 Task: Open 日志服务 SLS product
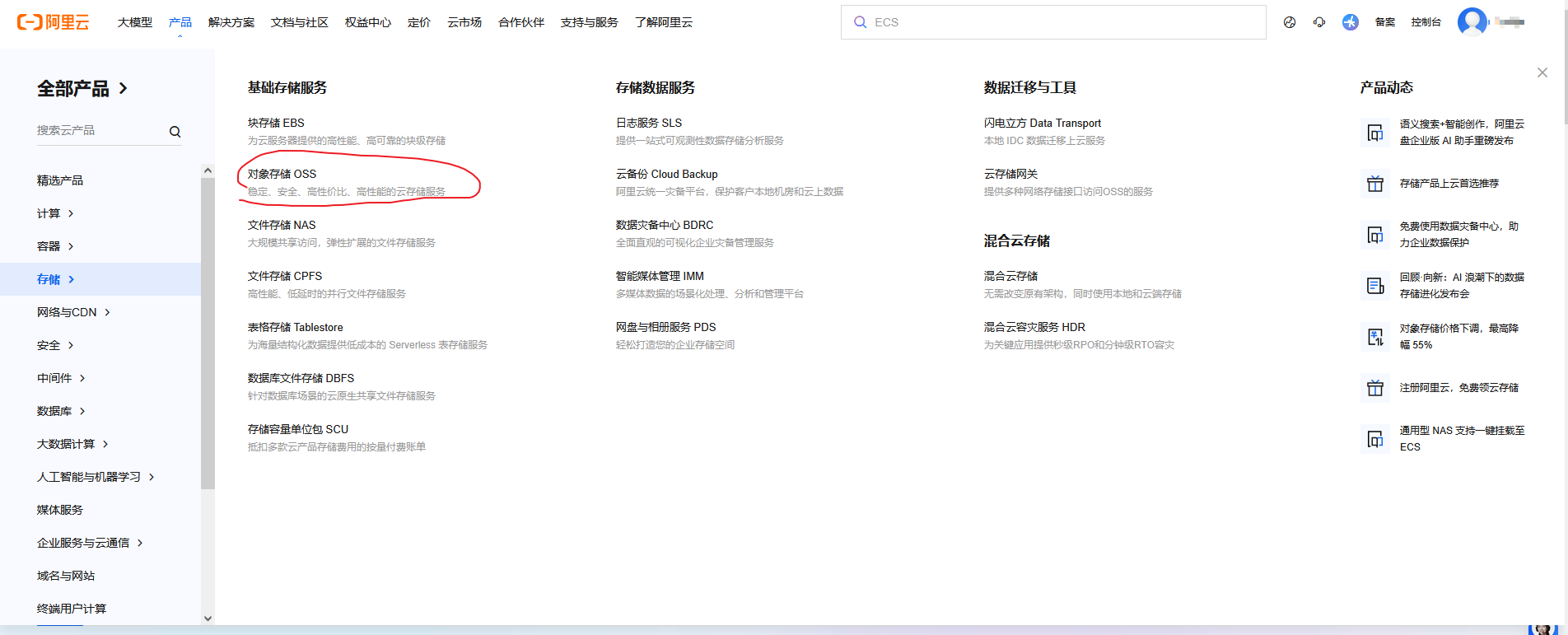click(649, 123)
